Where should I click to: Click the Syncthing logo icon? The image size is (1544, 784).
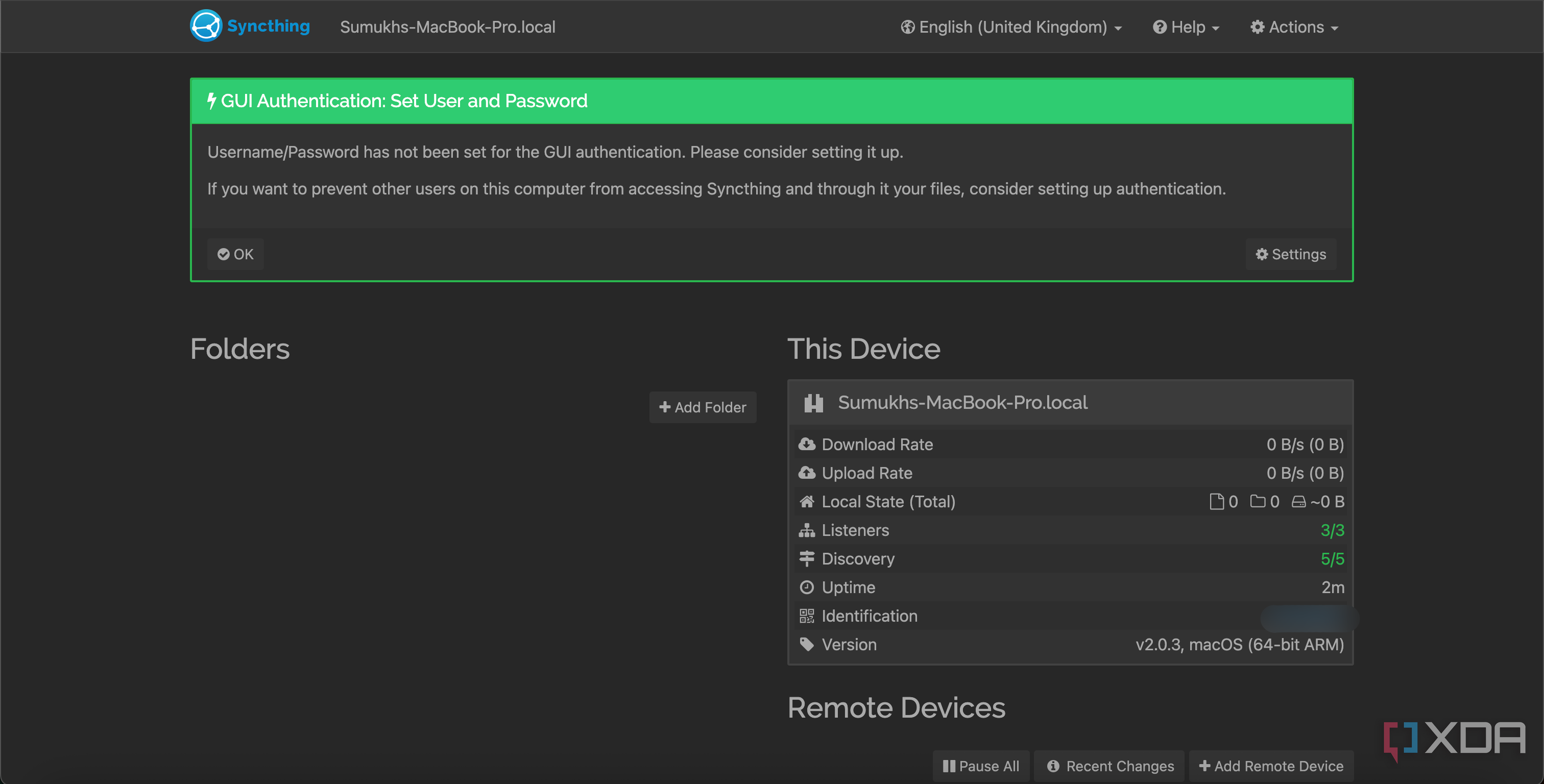coord(206,26)
